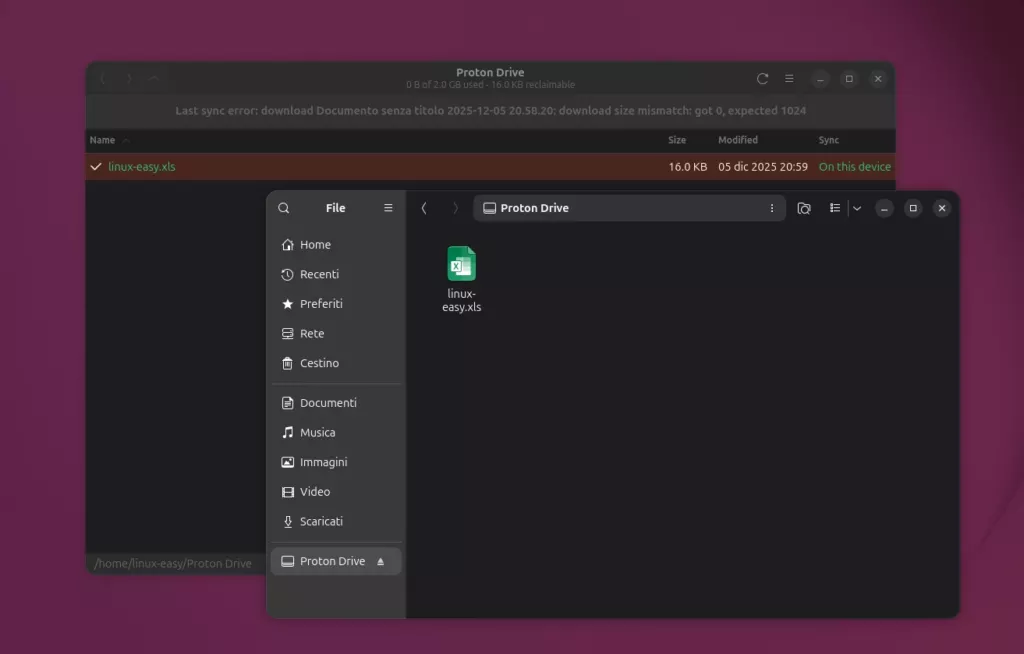Open Recenti in sidebar
Image resolution: width=1024 pixels, height=654 pixels.
click(336, 274)
